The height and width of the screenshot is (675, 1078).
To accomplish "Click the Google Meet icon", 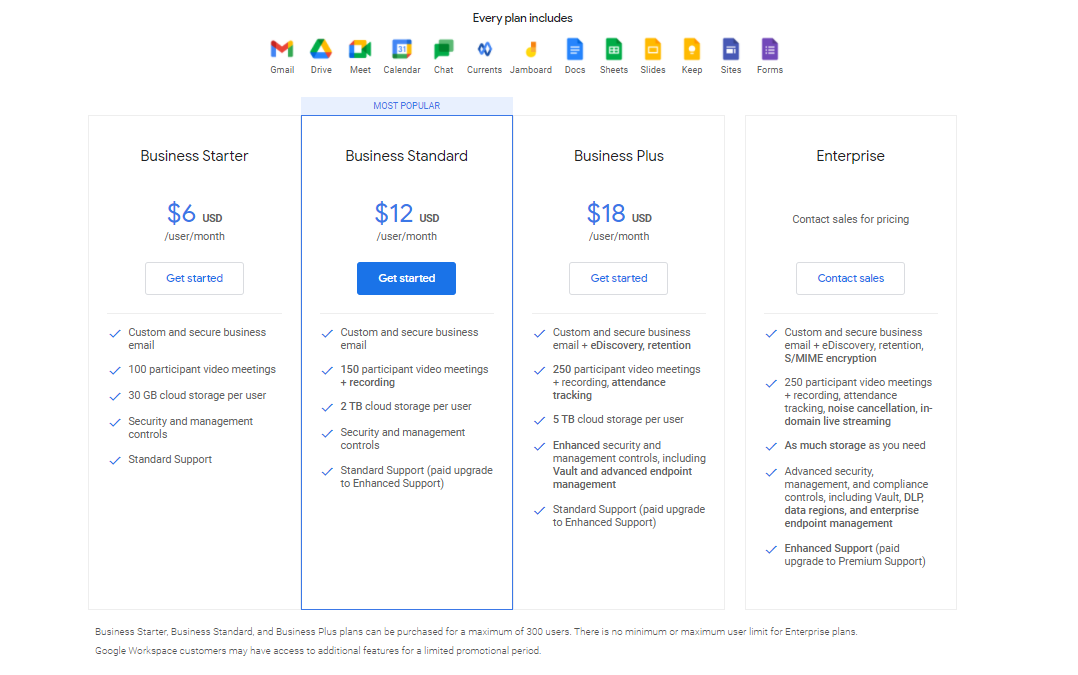I will coord(360,49).
